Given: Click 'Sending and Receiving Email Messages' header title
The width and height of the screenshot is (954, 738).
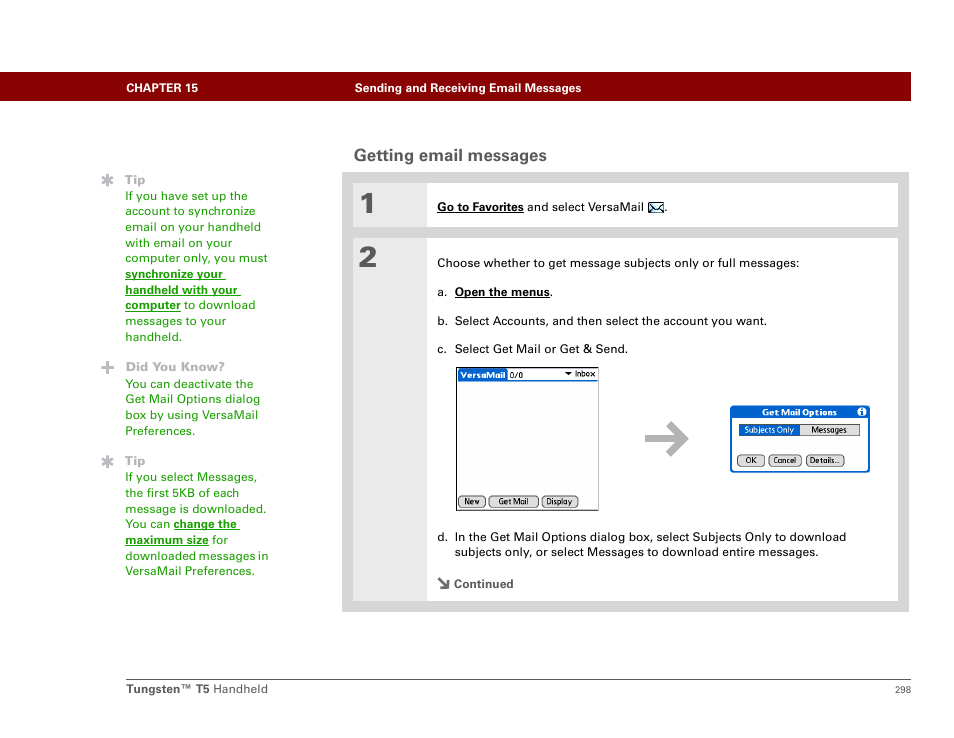Looking at the screenshot, I should tap(468, 88).
